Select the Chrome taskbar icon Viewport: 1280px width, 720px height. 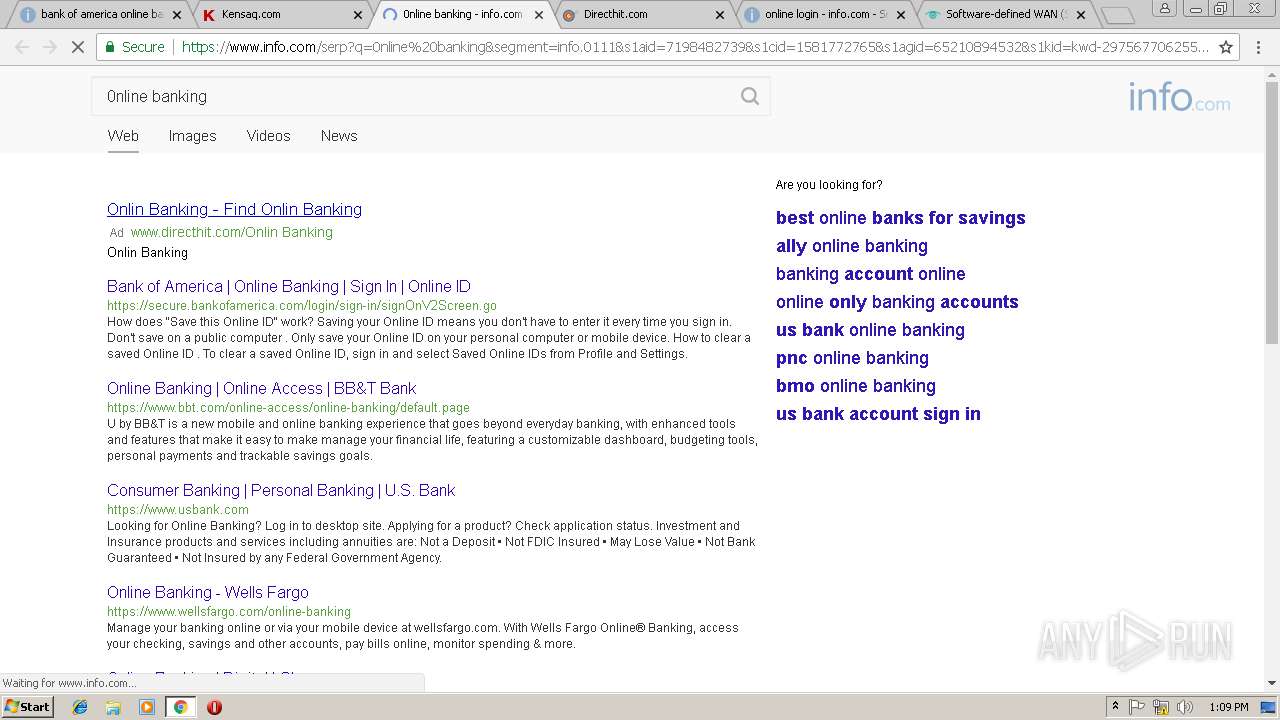coord(180,707)
